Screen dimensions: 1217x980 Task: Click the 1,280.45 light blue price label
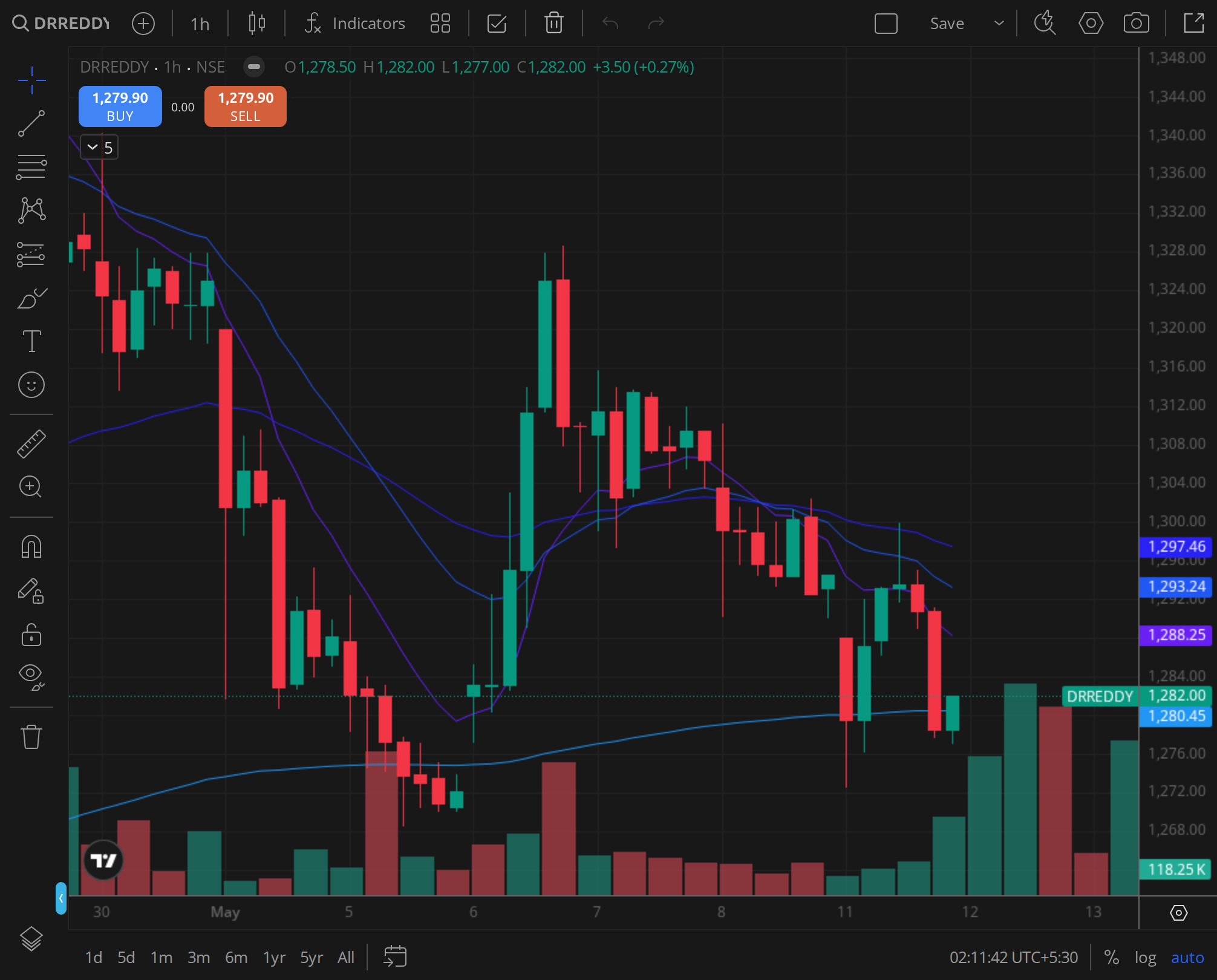[x=1176, y=716]
